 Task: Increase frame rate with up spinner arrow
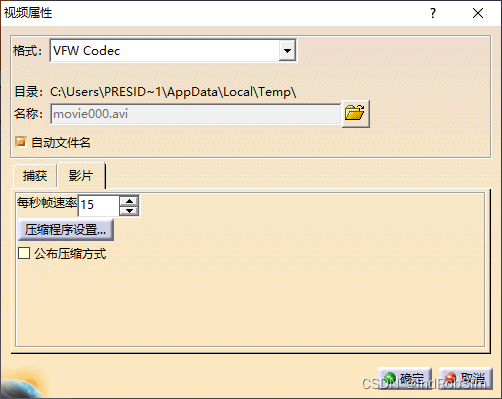pyautogui.click(x=129, y=201)
